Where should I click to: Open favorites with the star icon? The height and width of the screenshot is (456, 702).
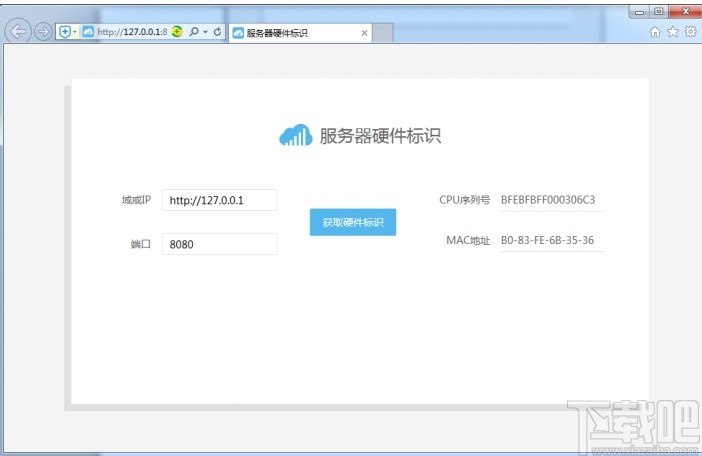pos(673,32)
